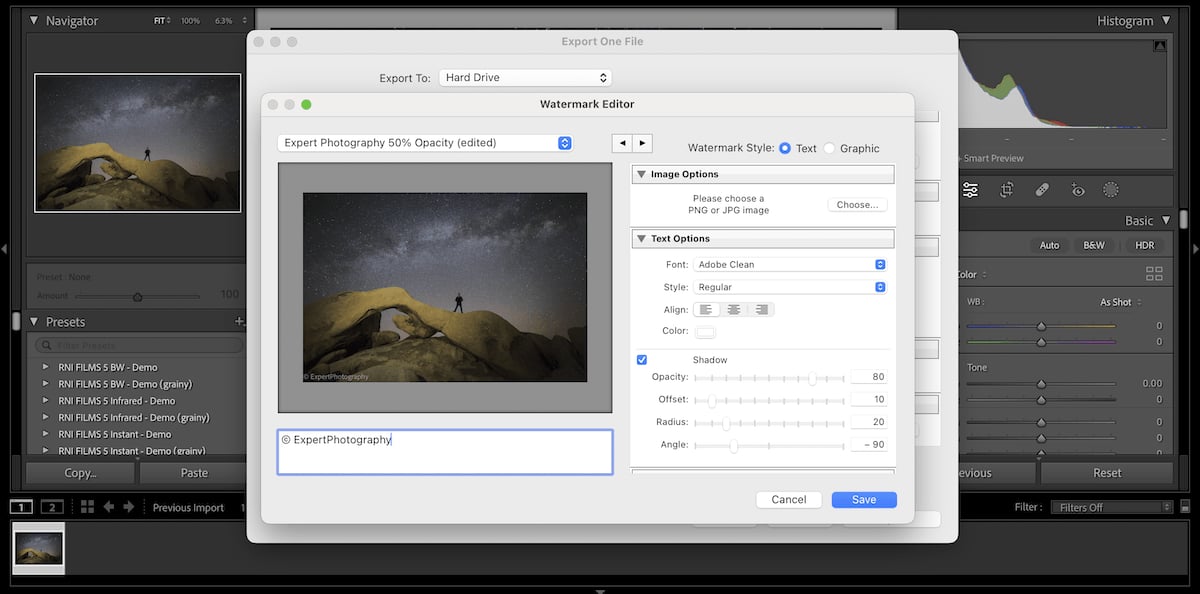Click the right arrow to view next watermark preset

click(x=643, y=143)
